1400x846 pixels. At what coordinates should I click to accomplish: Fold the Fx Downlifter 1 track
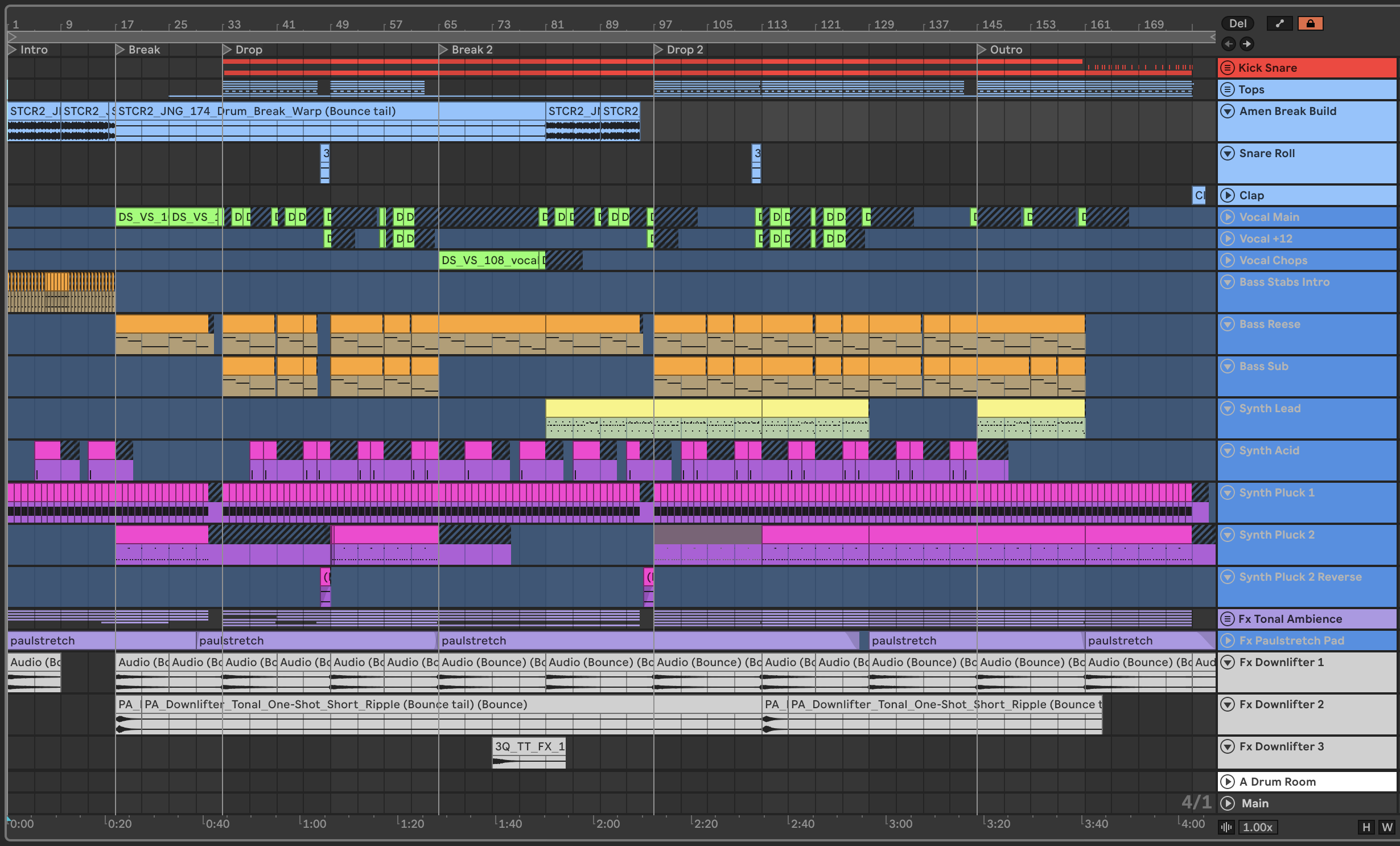(x=1228, y=662)
